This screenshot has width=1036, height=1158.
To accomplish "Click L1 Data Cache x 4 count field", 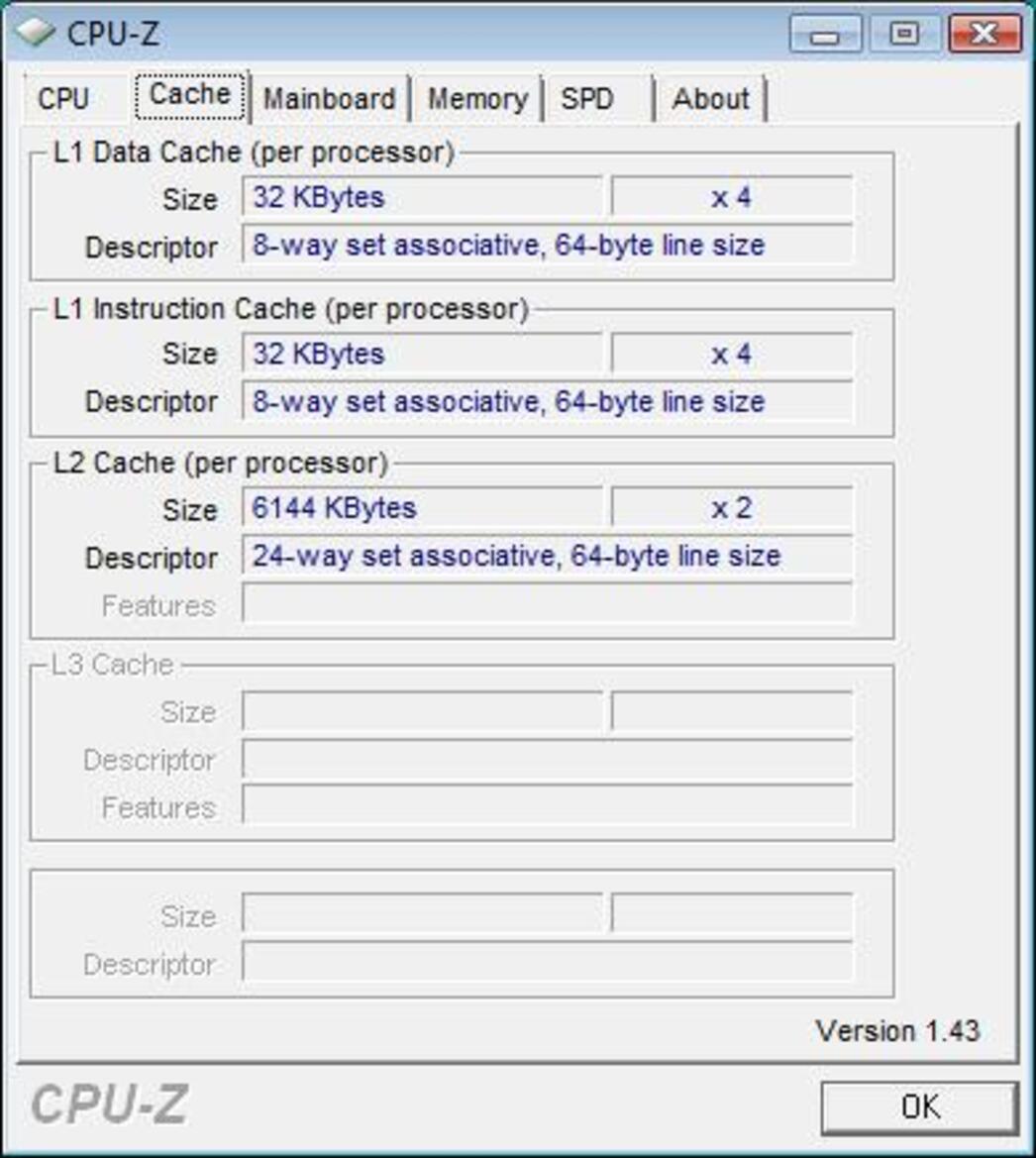I will coord(732,197).
